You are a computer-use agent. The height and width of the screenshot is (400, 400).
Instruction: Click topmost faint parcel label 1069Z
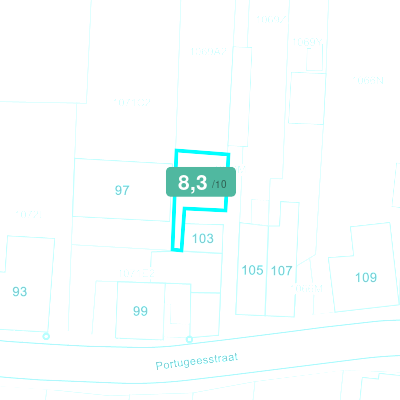(272, 19)
